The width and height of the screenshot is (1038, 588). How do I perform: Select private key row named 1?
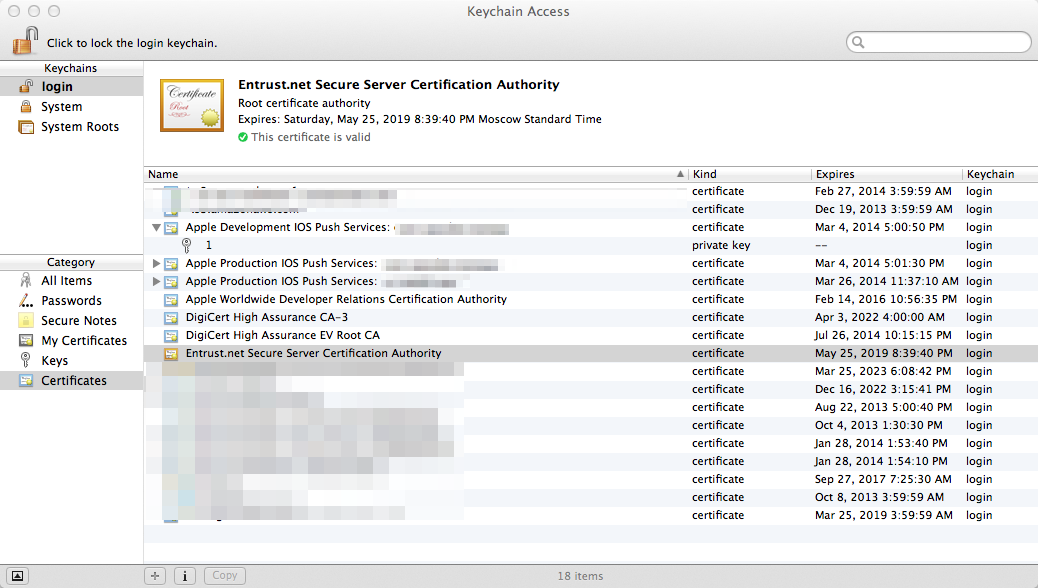590,245
